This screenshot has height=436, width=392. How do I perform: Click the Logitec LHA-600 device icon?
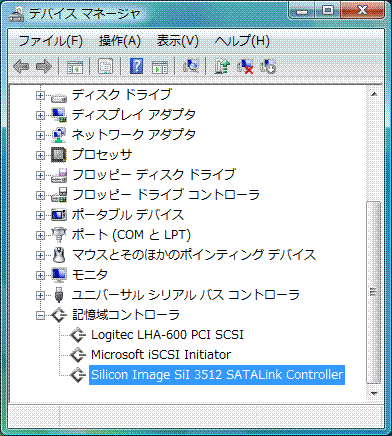point(78,335)
